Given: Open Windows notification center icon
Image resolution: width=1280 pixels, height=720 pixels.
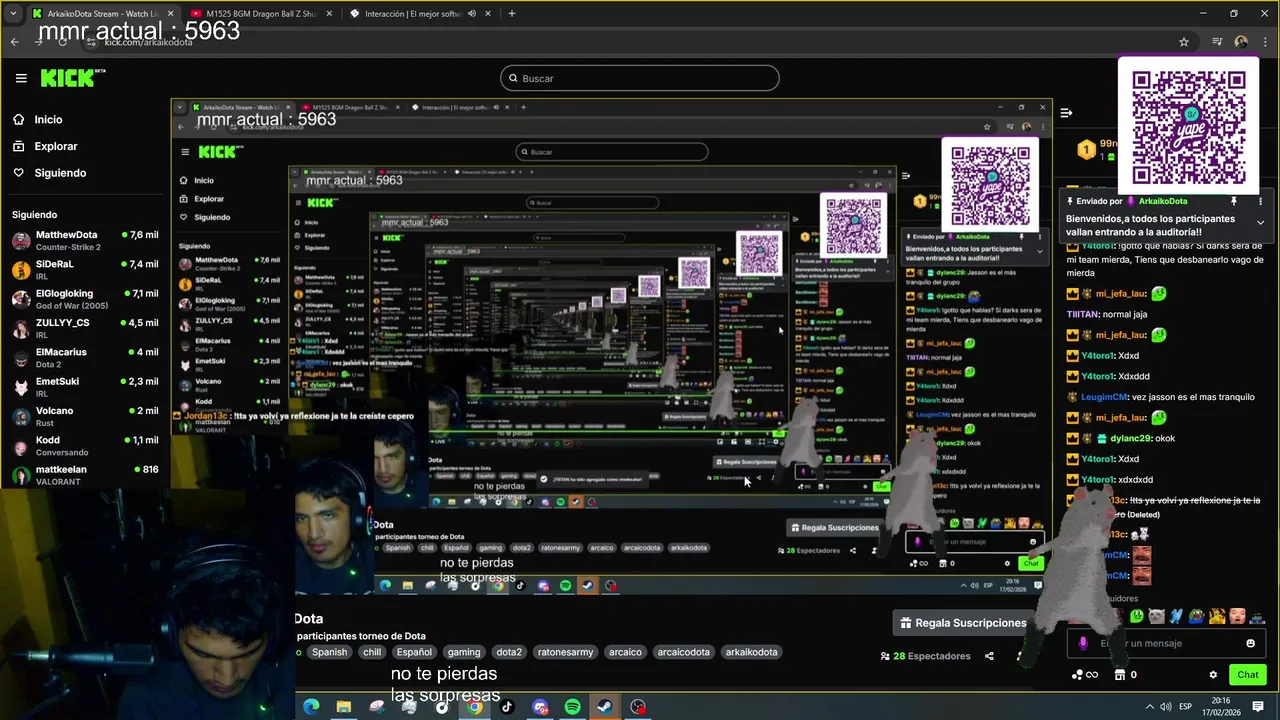Looking at the screenshot, I should coord(1258,706).
